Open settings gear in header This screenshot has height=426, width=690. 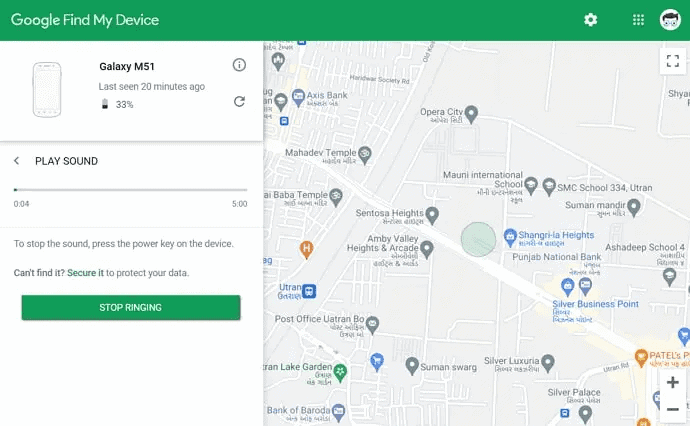coord(590,20)
